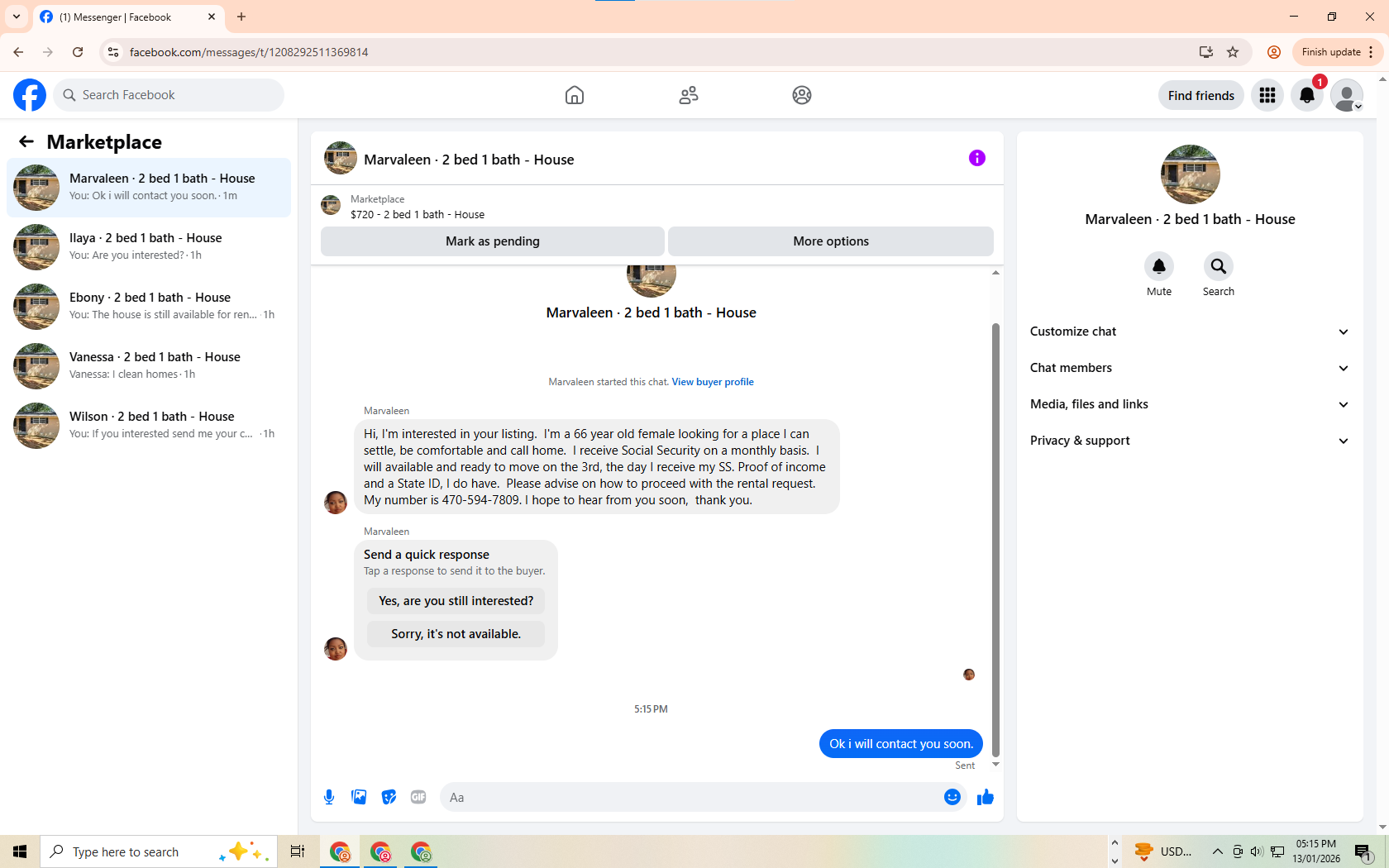The image size is (1389, 868).
Task: Click browser back arrow
Action: [x=18, y=52]
